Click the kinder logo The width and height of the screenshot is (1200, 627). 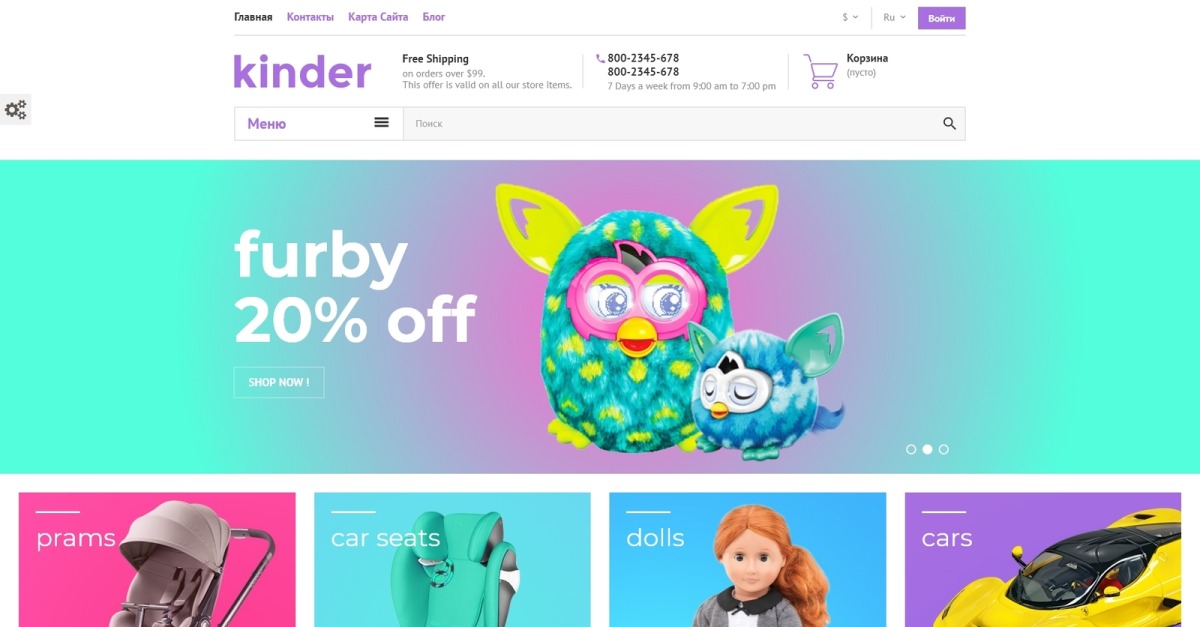click(302, 72)
